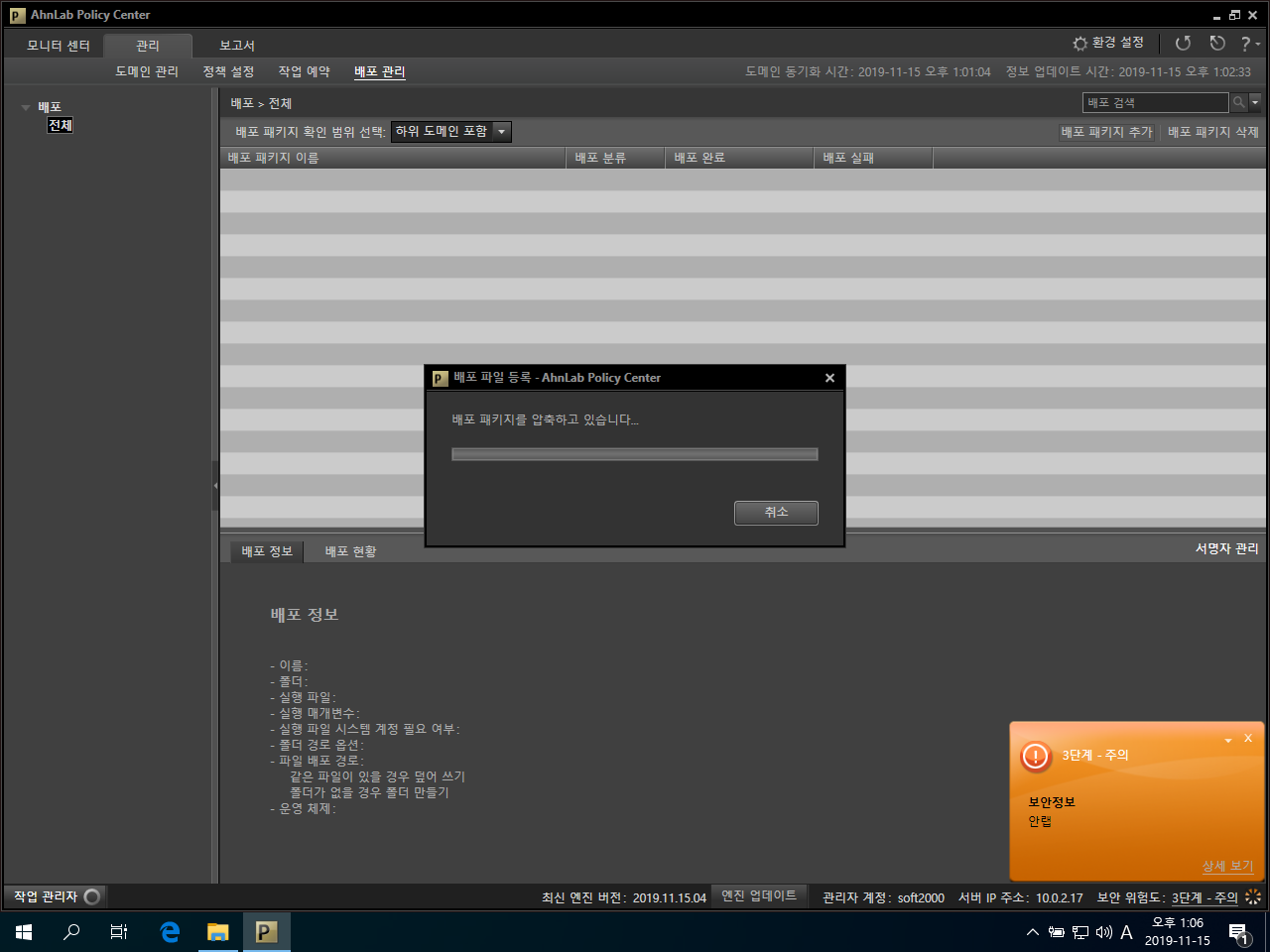The image size is (1270, 952).
Task: Switch to the 보고서 tab
Action: click(237, 46)
